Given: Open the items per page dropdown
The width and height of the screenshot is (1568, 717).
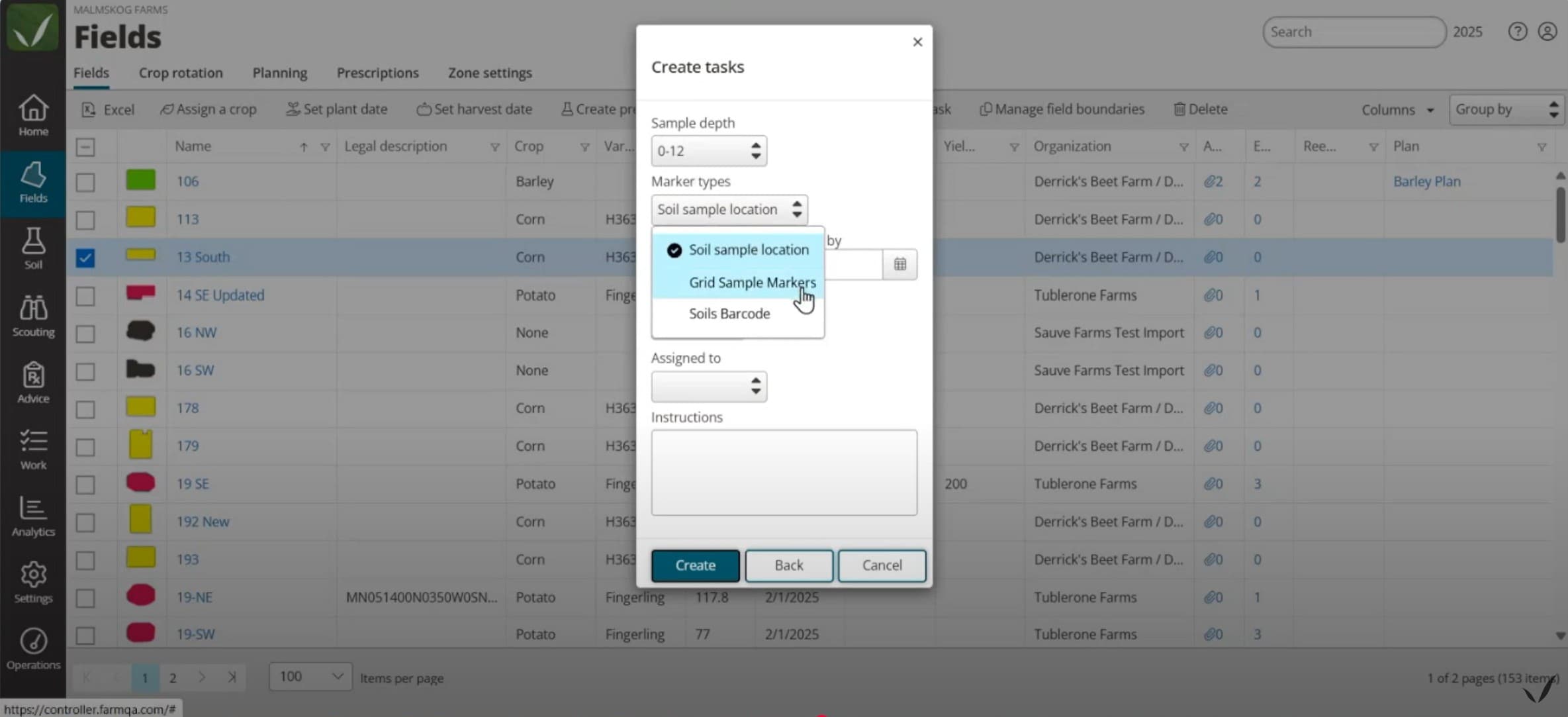Looking at the screenshot, I should point(310,677).
